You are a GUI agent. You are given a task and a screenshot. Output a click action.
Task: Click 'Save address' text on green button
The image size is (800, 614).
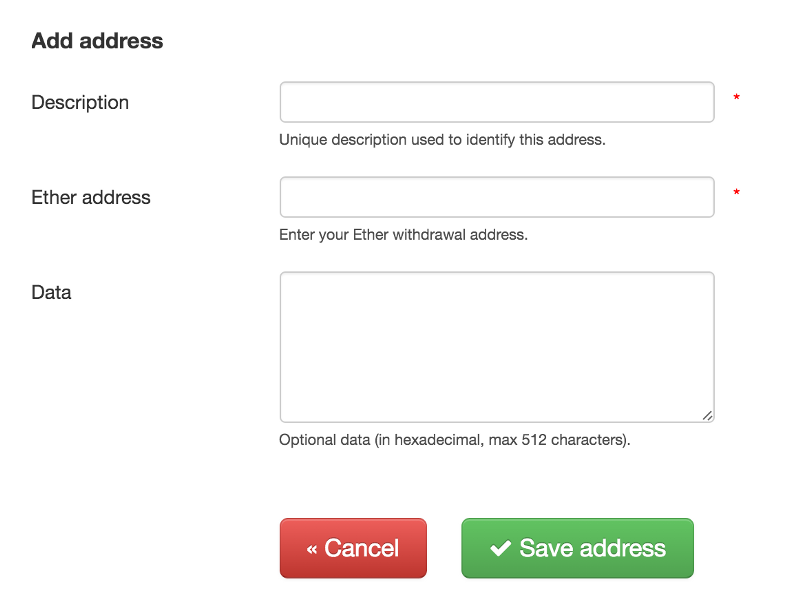tap(592, 549)
